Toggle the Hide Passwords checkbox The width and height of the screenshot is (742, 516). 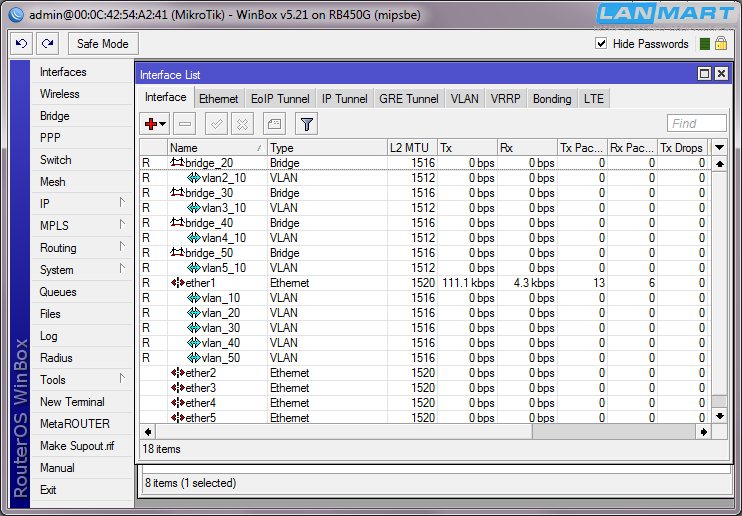[x=601, y=44]
